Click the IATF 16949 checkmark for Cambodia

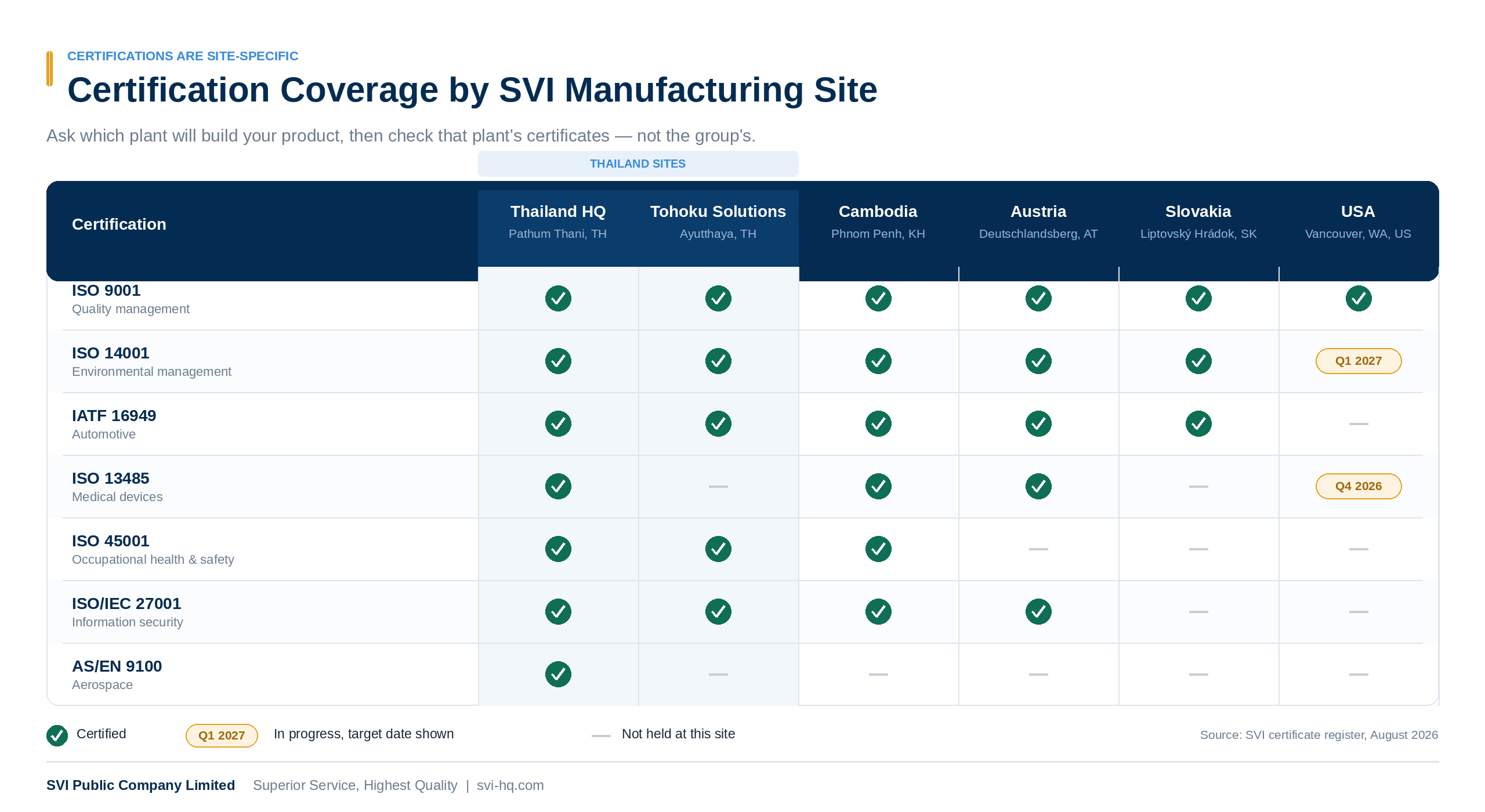point(878,424)
